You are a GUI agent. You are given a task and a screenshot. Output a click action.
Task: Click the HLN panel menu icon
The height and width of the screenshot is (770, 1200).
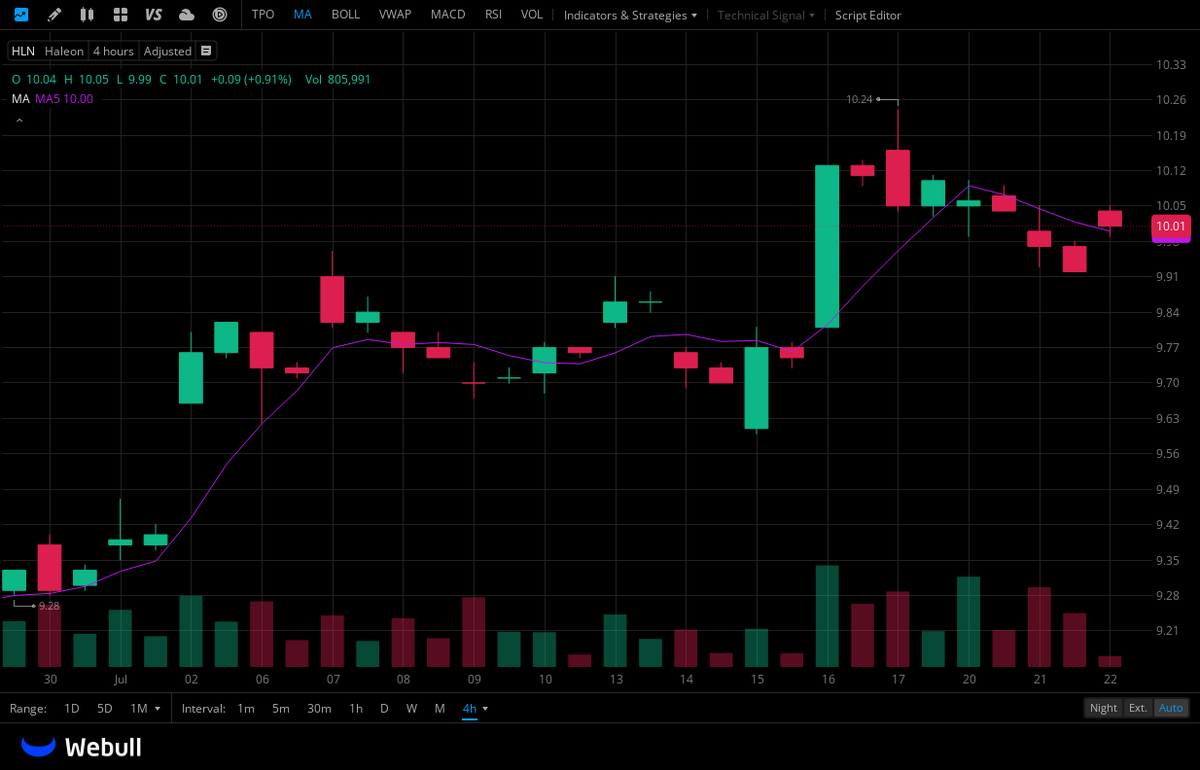point(206,51)
